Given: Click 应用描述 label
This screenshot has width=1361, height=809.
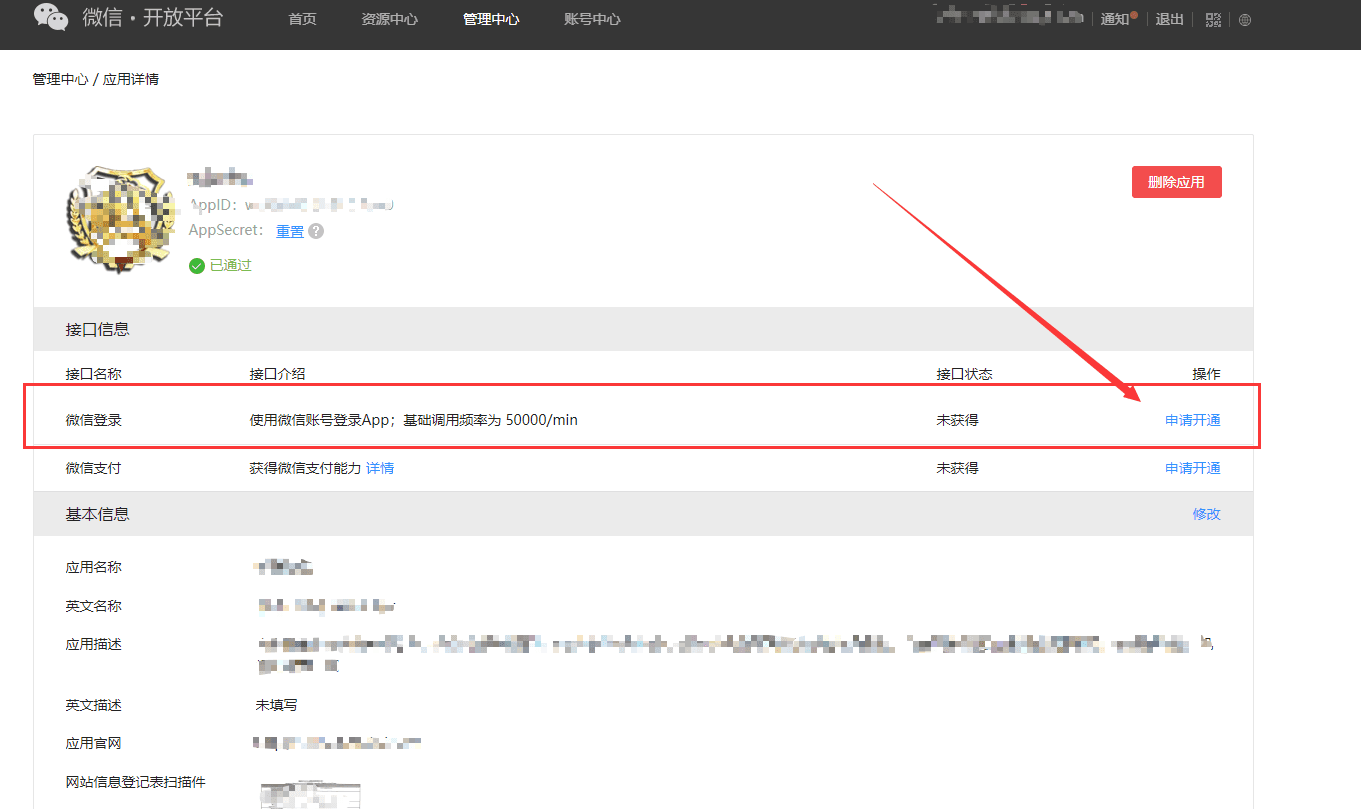Looking at the screenshot, I should point(94,645).
